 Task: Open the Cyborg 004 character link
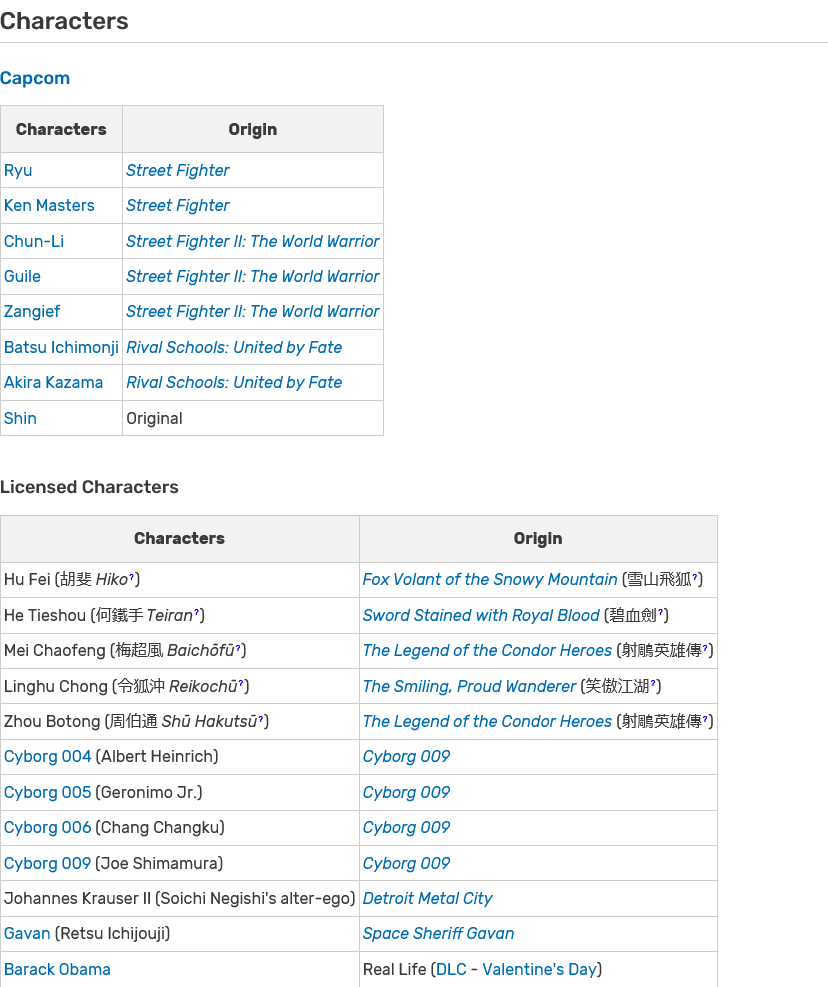[x=47, y=757]
